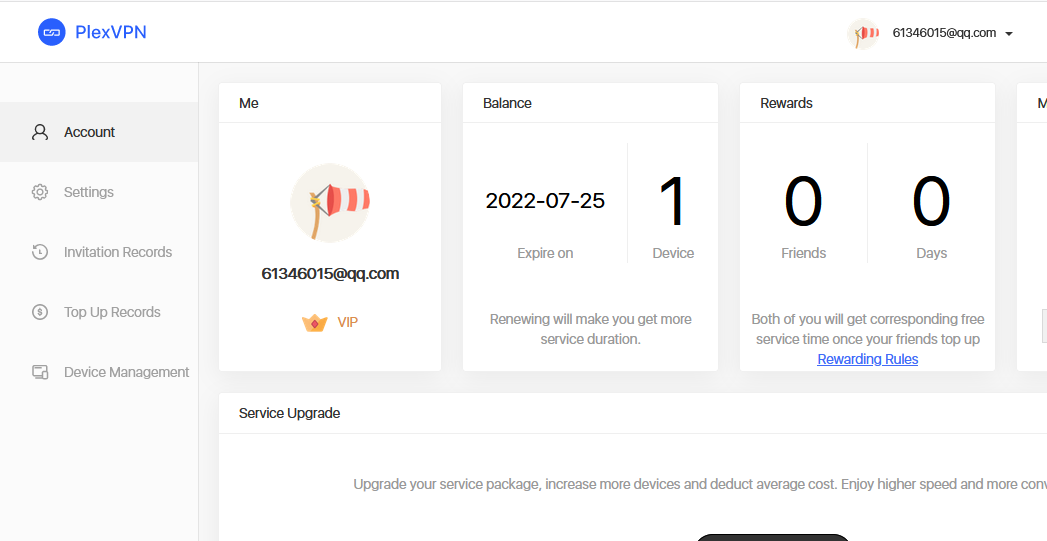Click the 'Upgrade your service package' description

coord(700,484)
